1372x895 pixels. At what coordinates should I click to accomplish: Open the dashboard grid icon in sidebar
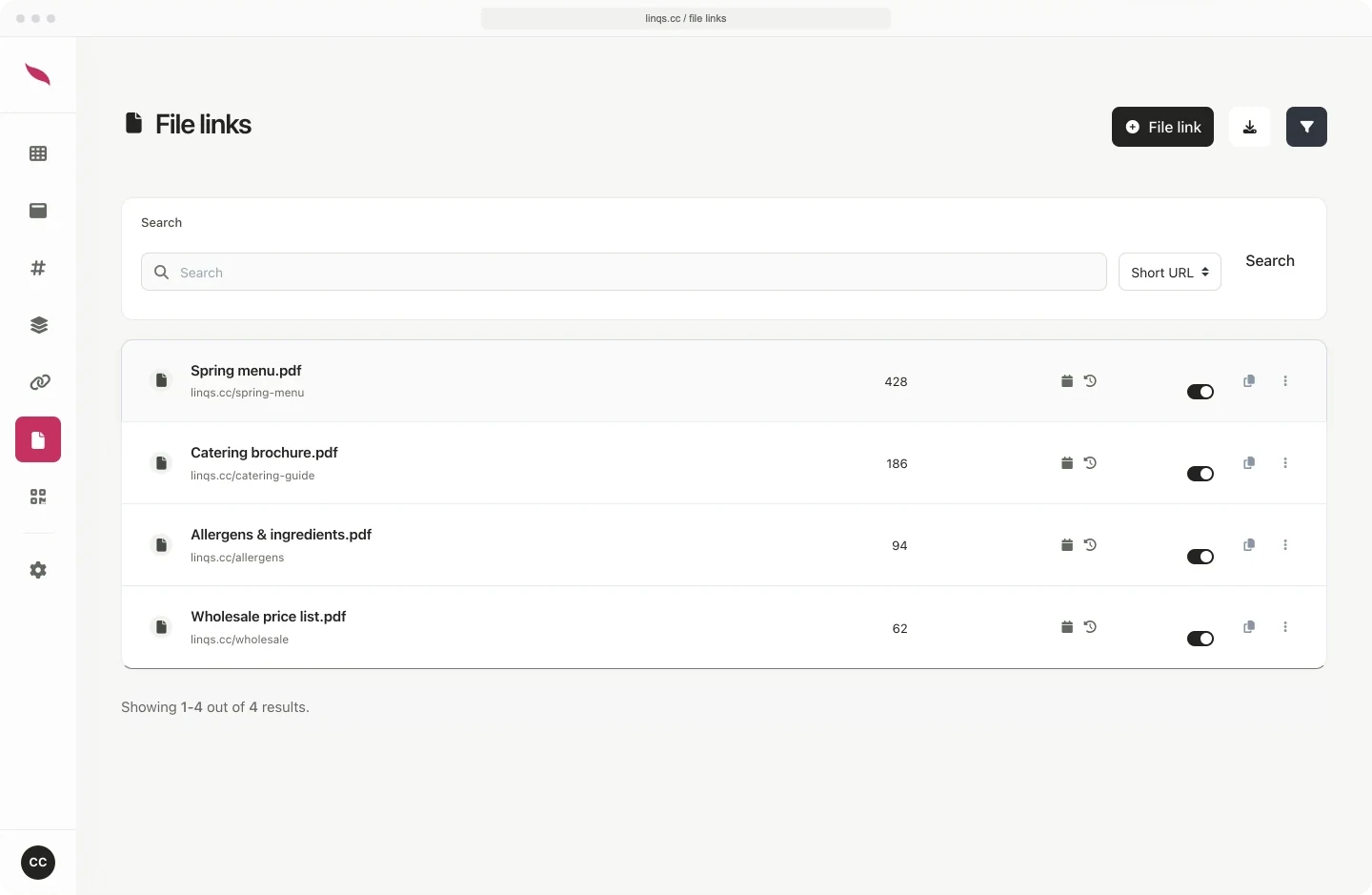tap(38, 153)
